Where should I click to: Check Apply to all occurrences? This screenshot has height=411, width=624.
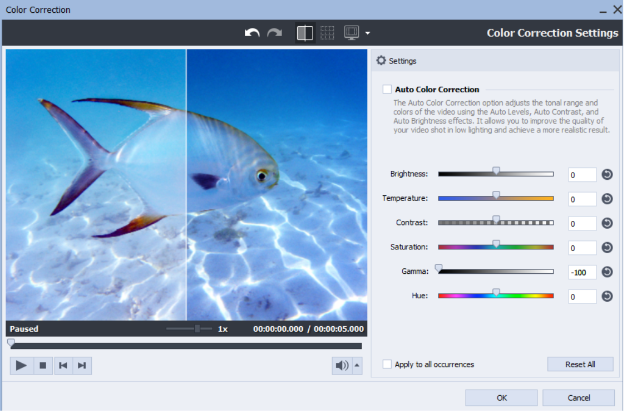click(x=387, y=364)
